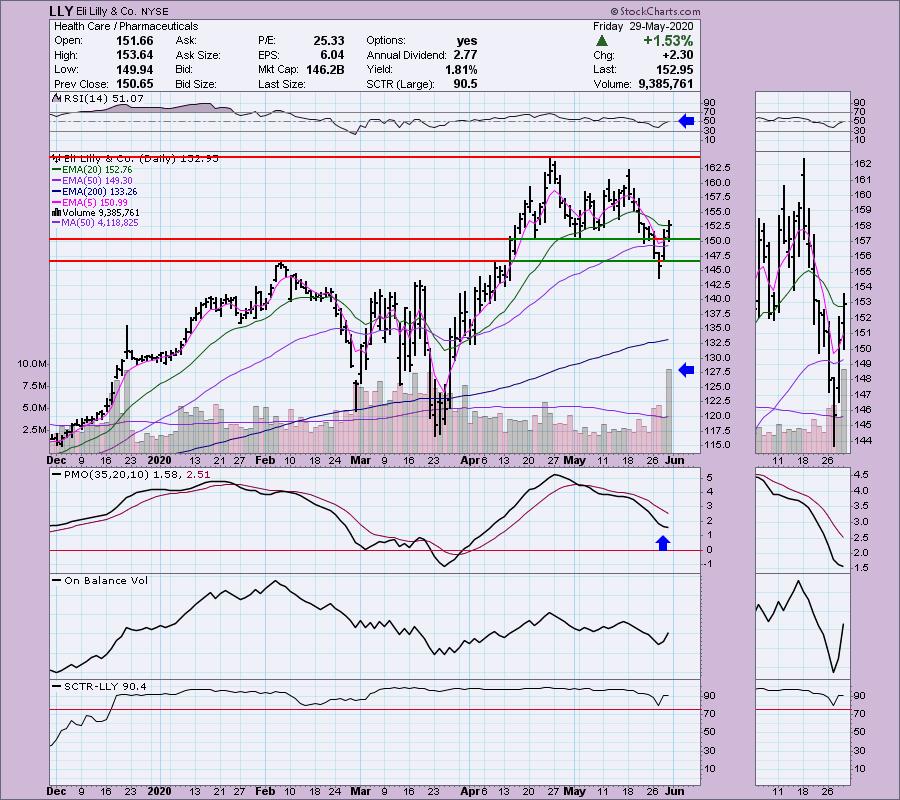The height and width of the screenshot is (800, 900).
Task: Click the Friday 29-May-2020 date
Action: [643, 26]
